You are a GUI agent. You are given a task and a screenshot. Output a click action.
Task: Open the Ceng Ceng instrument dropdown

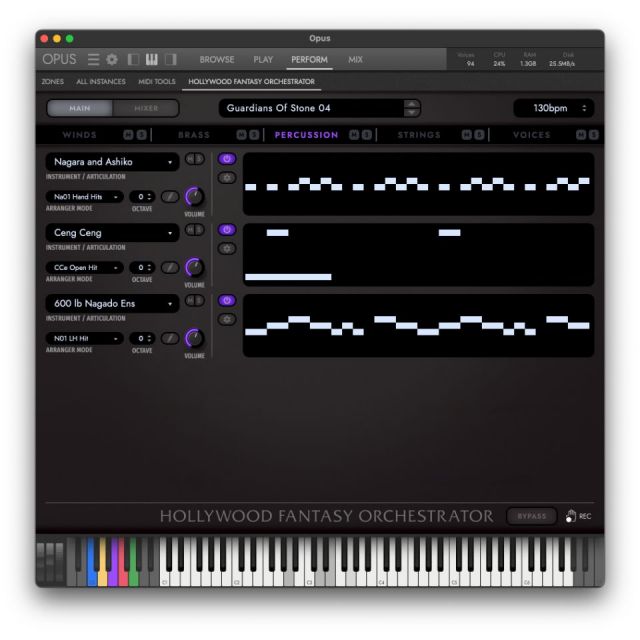click(112, 233)
